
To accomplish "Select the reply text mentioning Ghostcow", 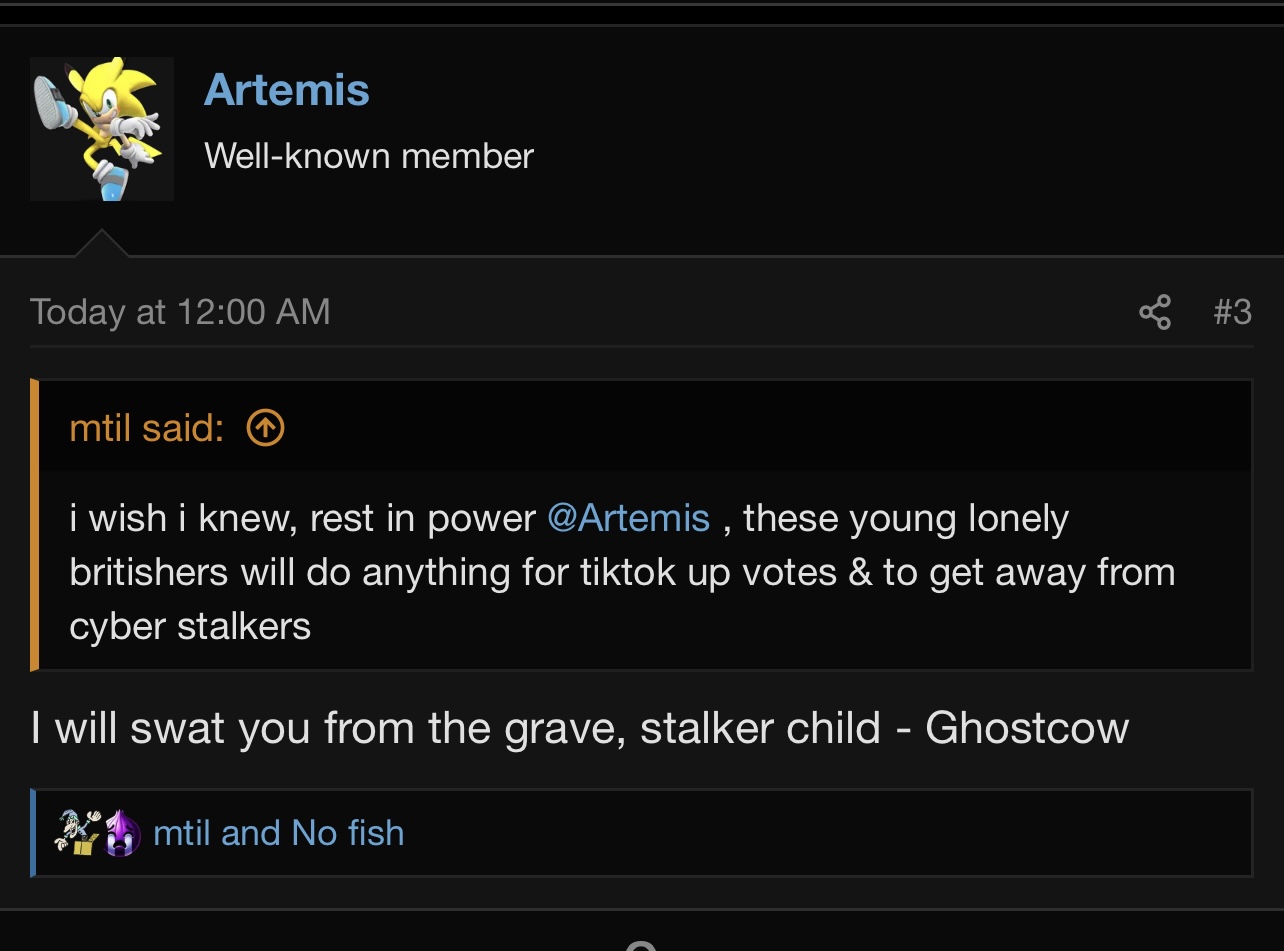I will [580, 728].
